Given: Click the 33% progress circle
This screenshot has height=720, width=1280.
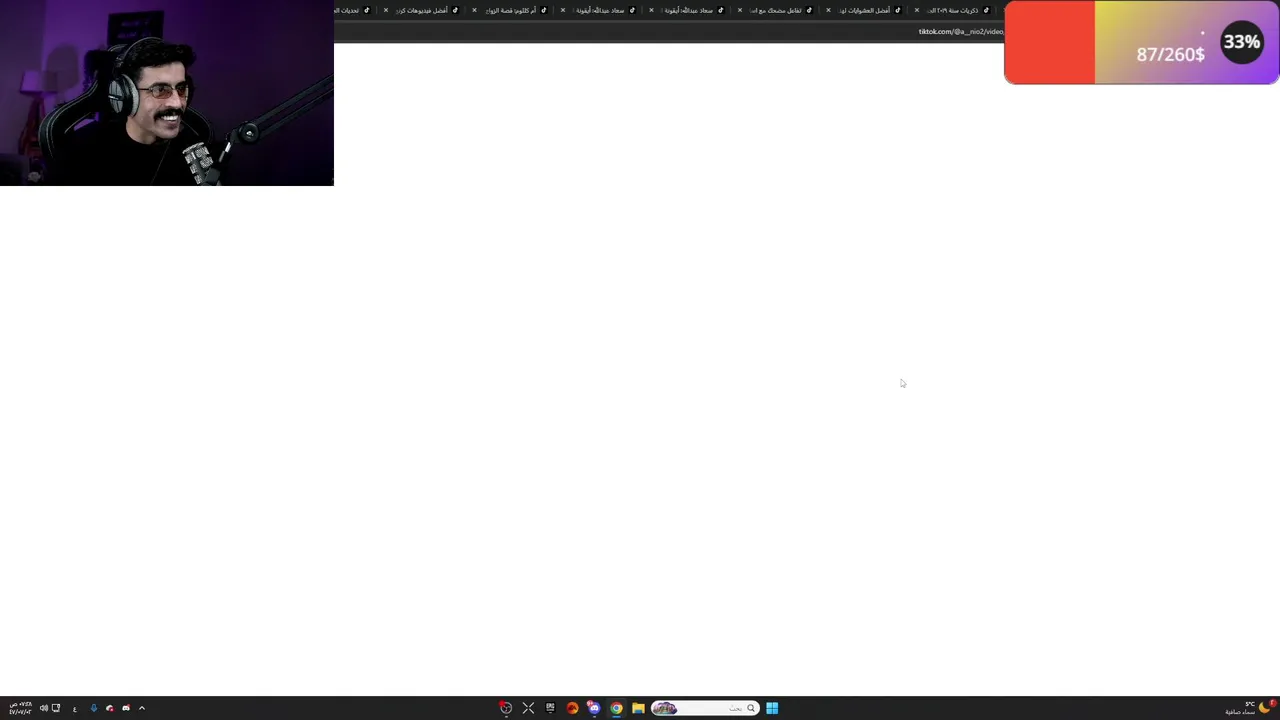Looking at the screenshot, I should [x=1241, y=42].
